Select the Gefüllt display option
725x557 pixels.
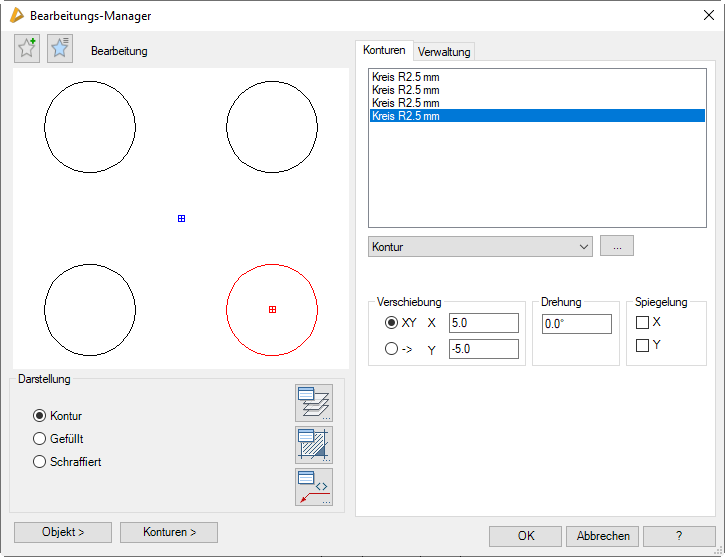pyautogui.click(x=40, y=439)
